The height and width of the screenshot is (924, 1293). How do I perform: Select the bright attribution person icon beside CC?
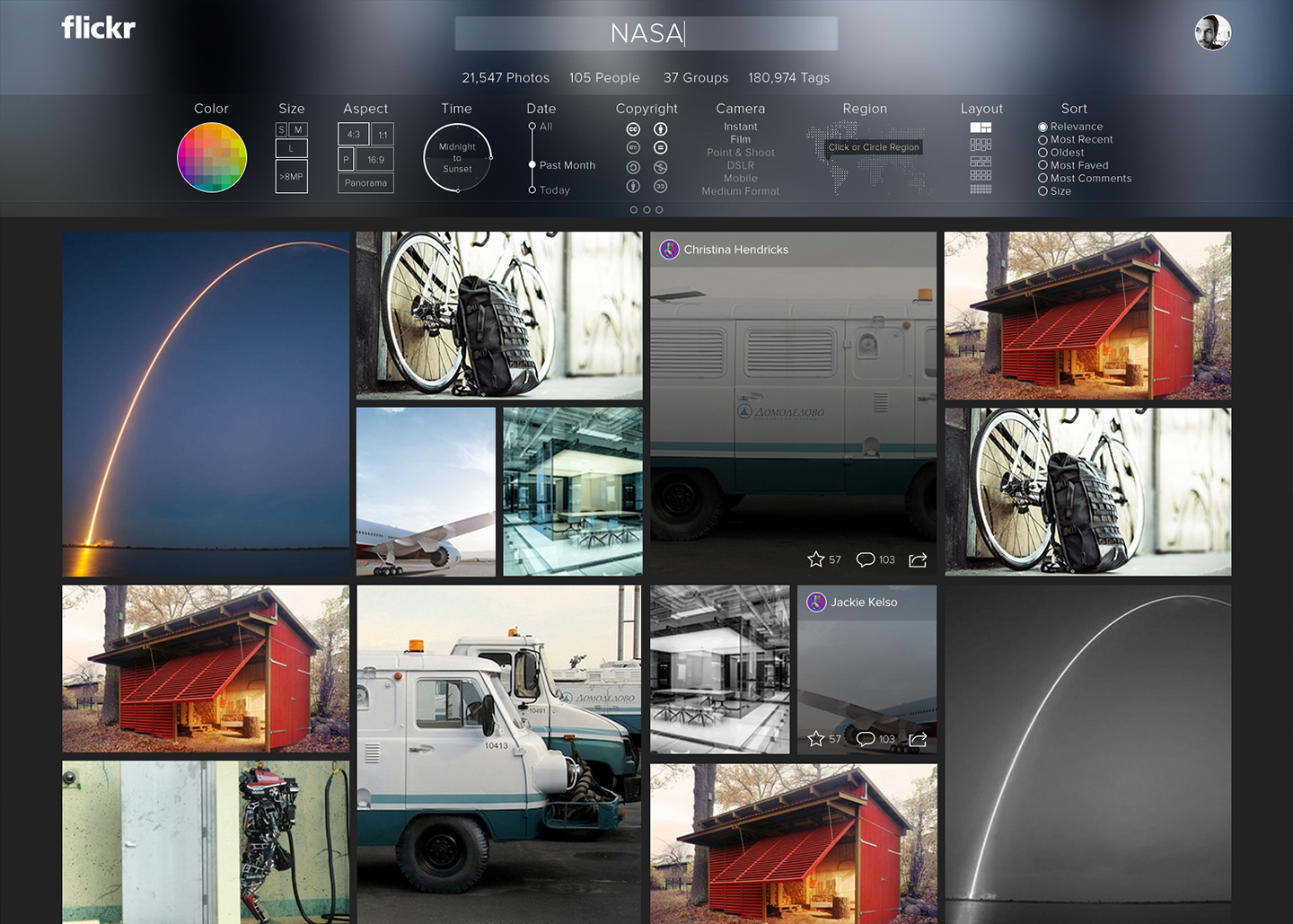point(660,129)
